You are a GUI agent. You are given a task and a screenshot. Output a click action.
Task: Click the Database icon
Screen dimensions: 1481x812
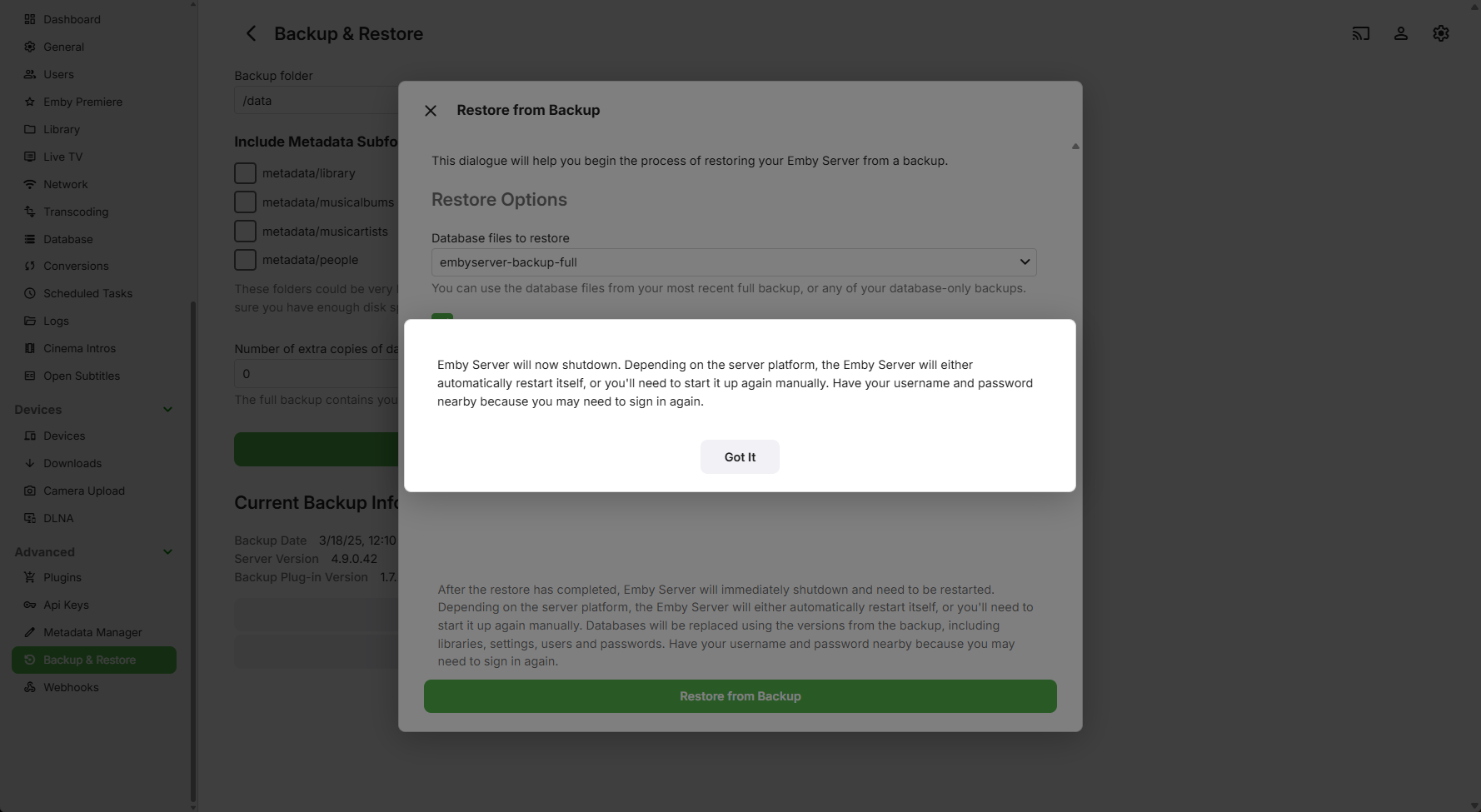(30, 239)
